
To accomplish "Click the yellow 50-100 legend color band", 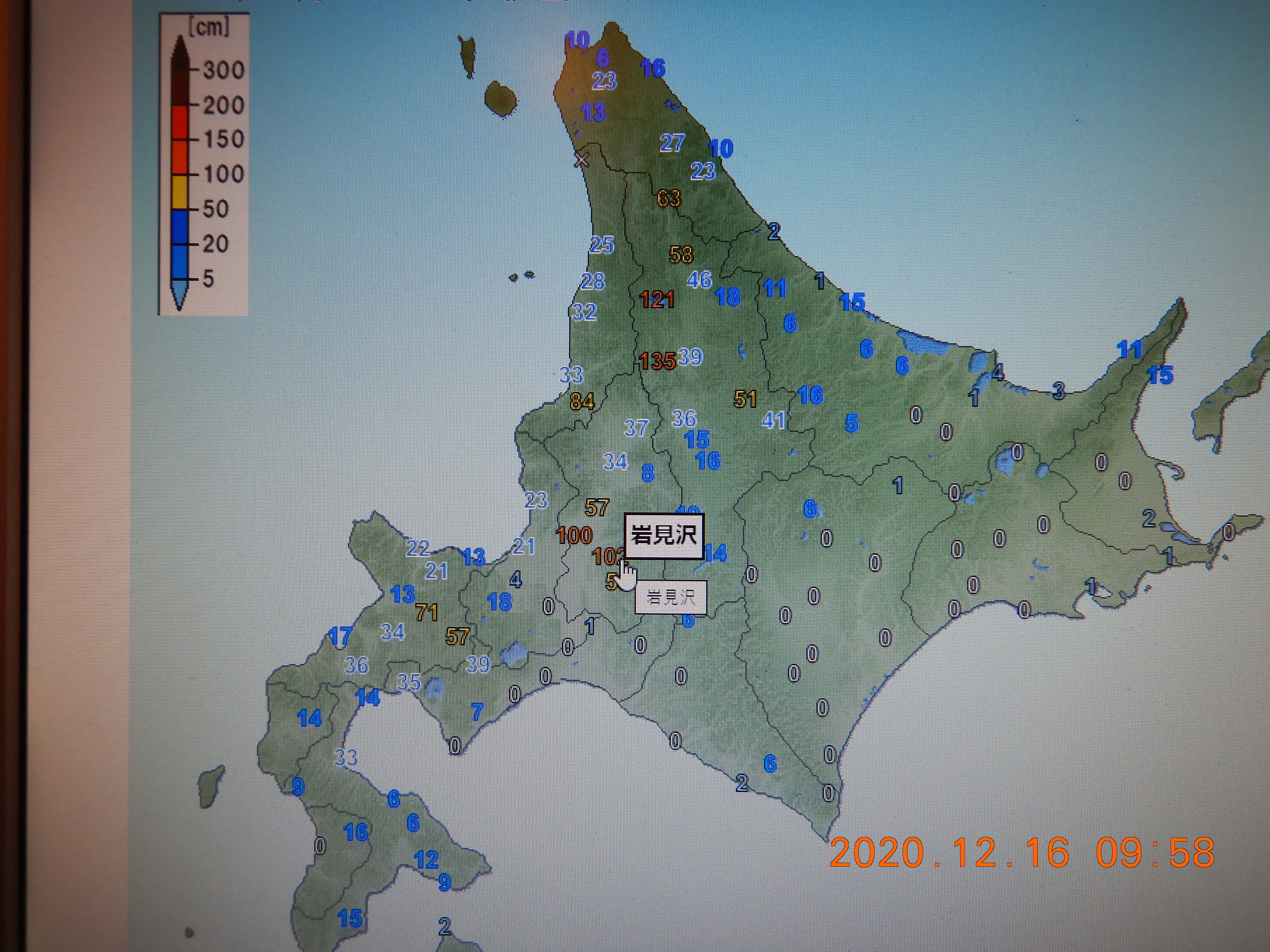I will tap(180, 192).
